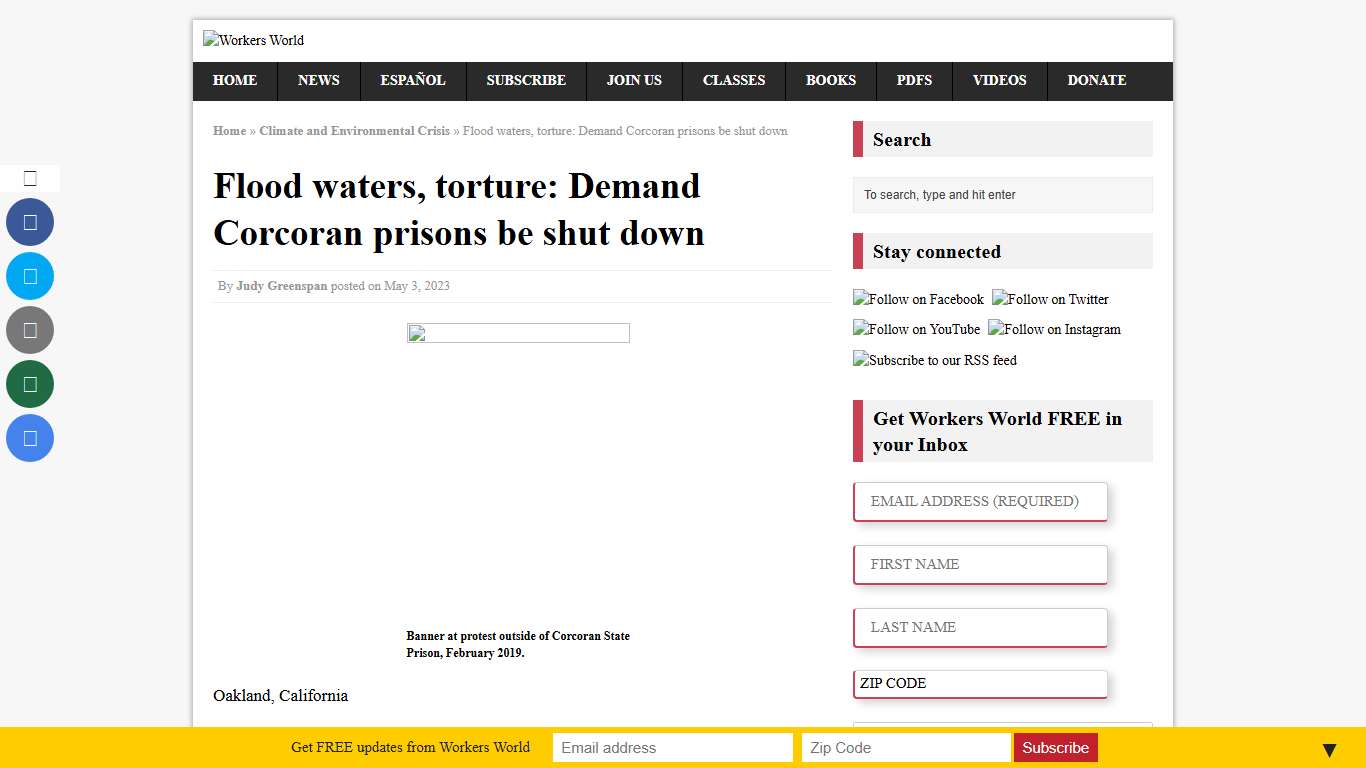The image size is (1366, 768).
Task: Click the Corcoran protest banner image
Action: point(517,332)
